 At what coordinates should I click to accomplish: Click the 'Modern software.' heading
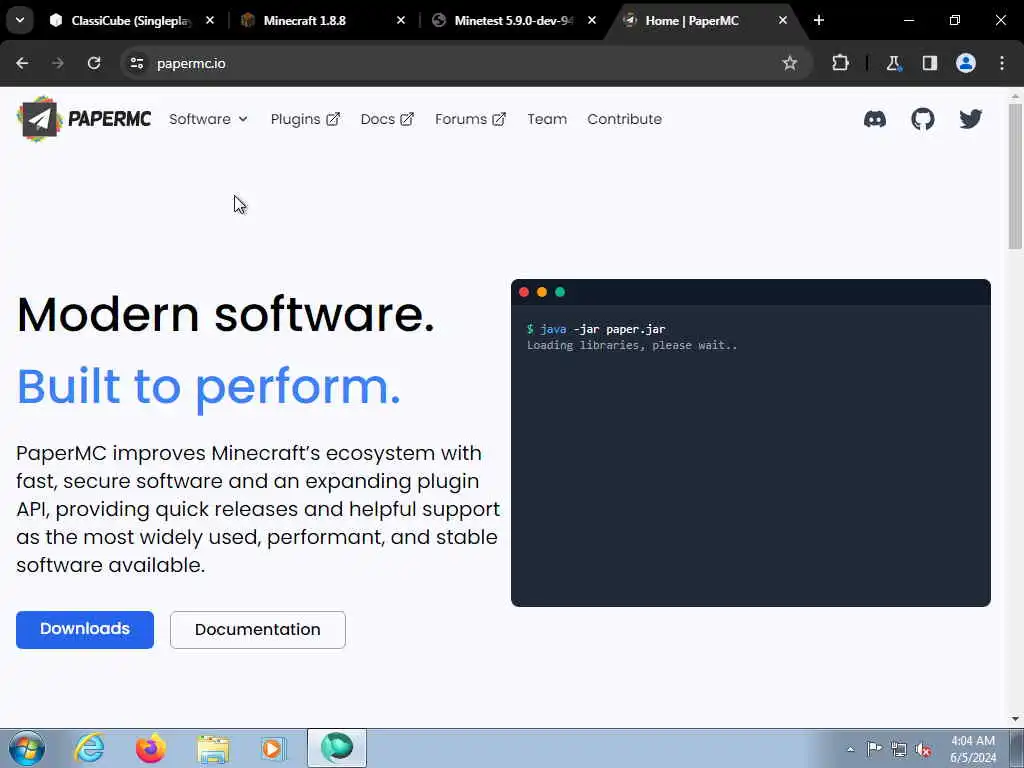225,315
